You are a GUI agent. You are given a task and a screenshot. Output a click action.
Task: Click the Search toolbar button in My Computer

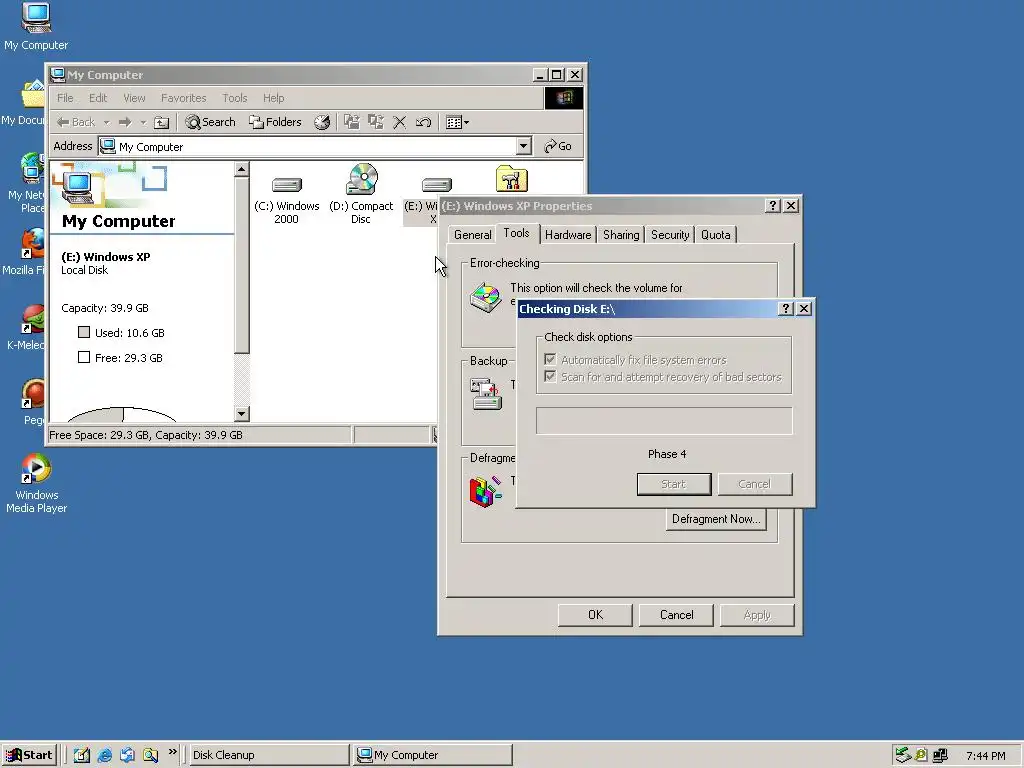coord(210,122)
